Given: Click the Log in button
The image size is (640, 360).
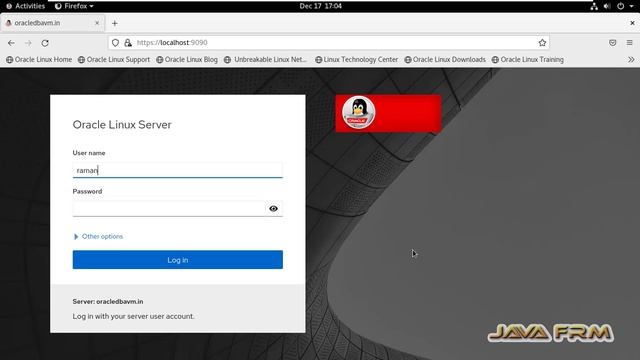Looking at the screenshot, I should (178, 260).
